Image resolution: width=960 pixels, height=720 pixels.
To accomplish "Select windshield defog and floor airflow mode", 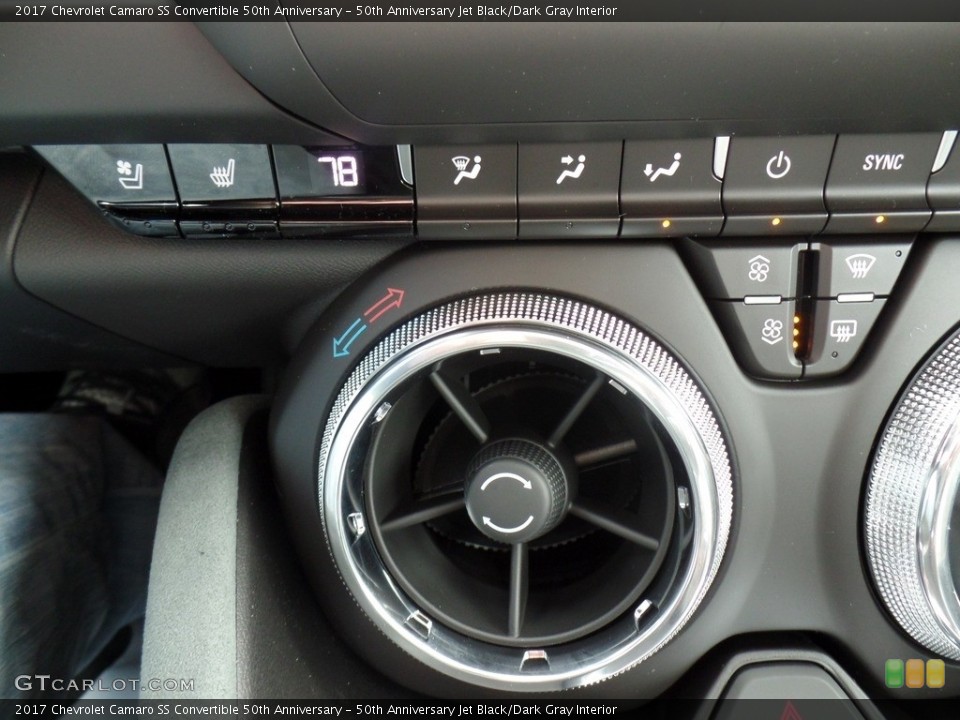I will coord(467,170).
